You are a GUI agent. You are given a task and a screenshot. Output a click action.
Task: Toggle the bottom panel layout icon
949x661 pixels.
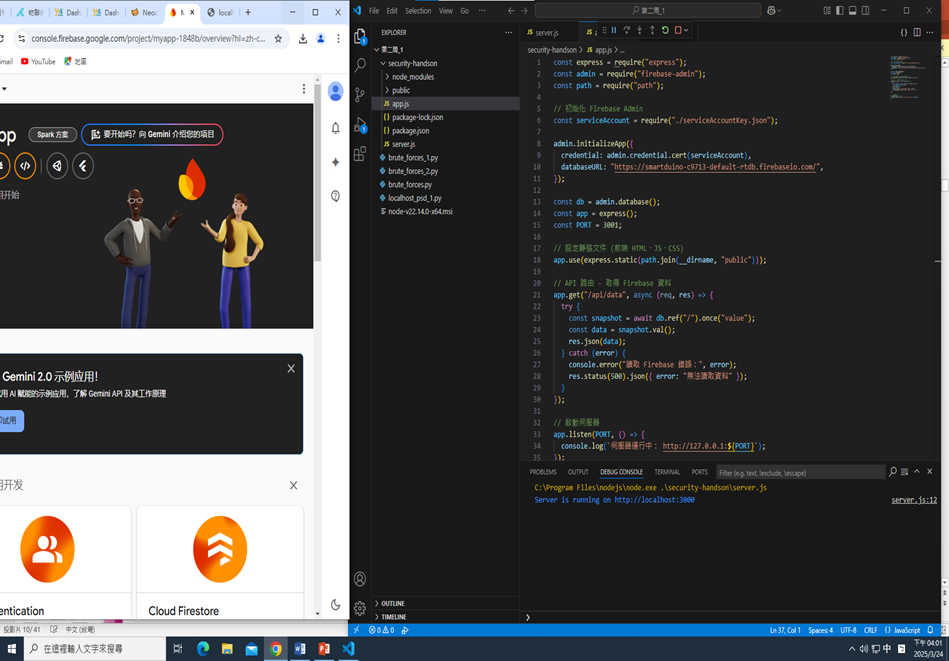(x=852, y=11)
